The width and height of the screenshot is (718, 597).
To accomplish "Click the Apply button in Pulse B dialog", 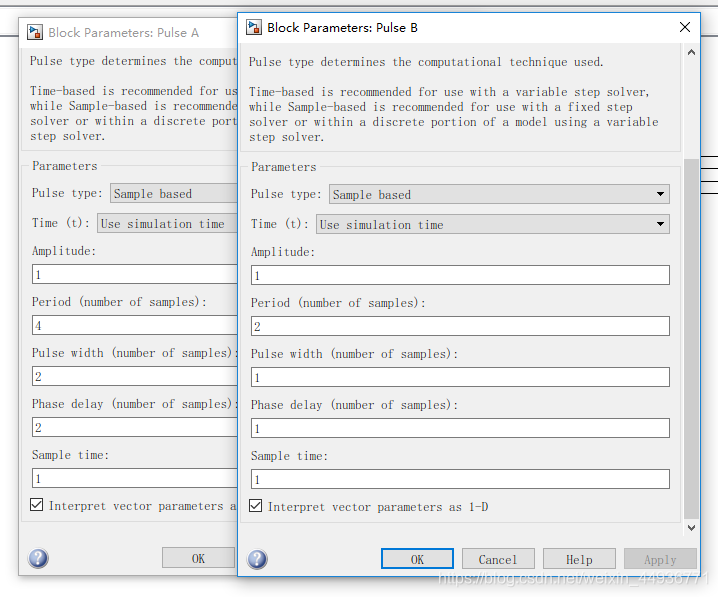I will 660,559.
